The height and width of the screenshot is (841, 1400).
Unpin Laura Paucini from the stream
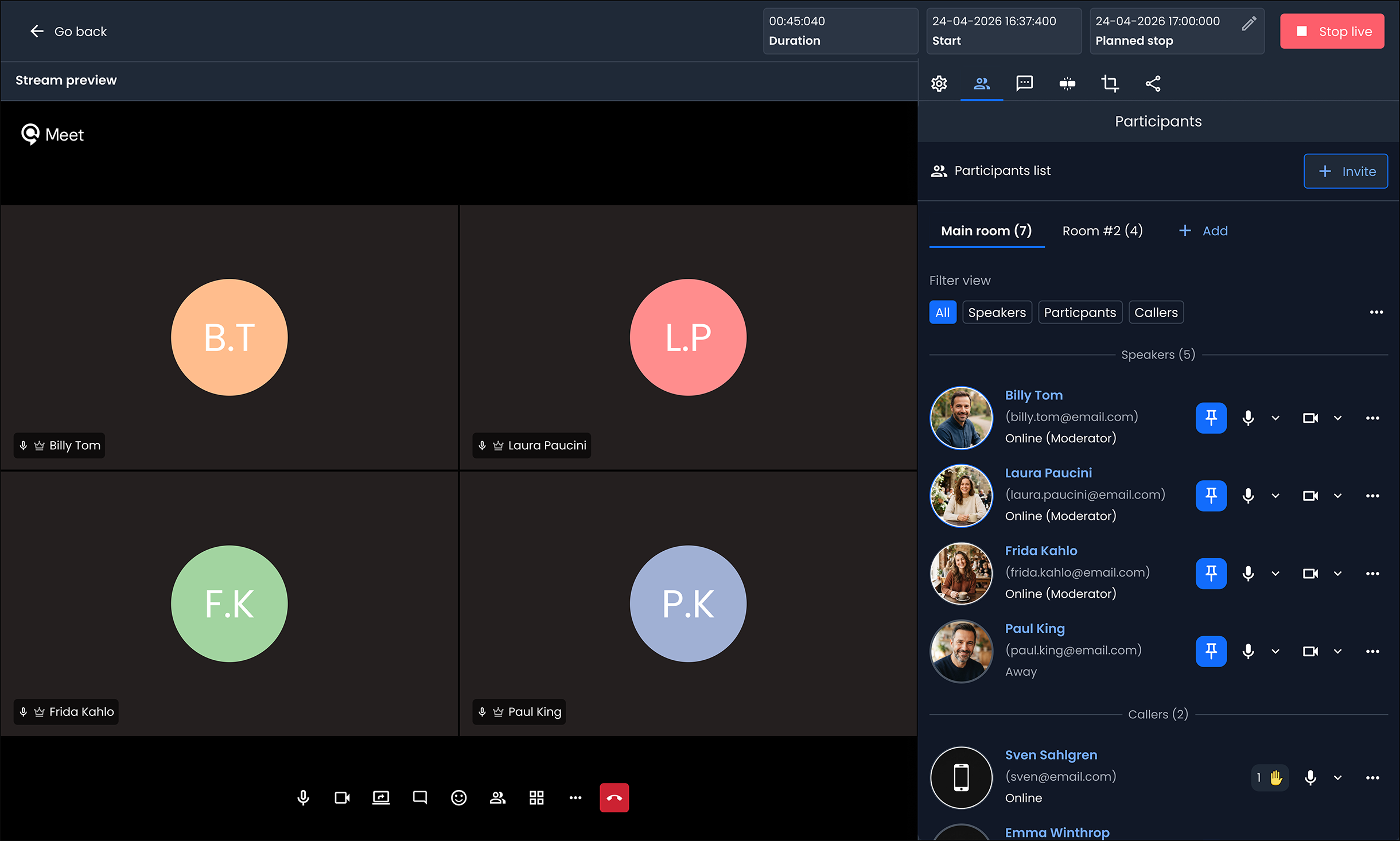[x=1211, y=496]
